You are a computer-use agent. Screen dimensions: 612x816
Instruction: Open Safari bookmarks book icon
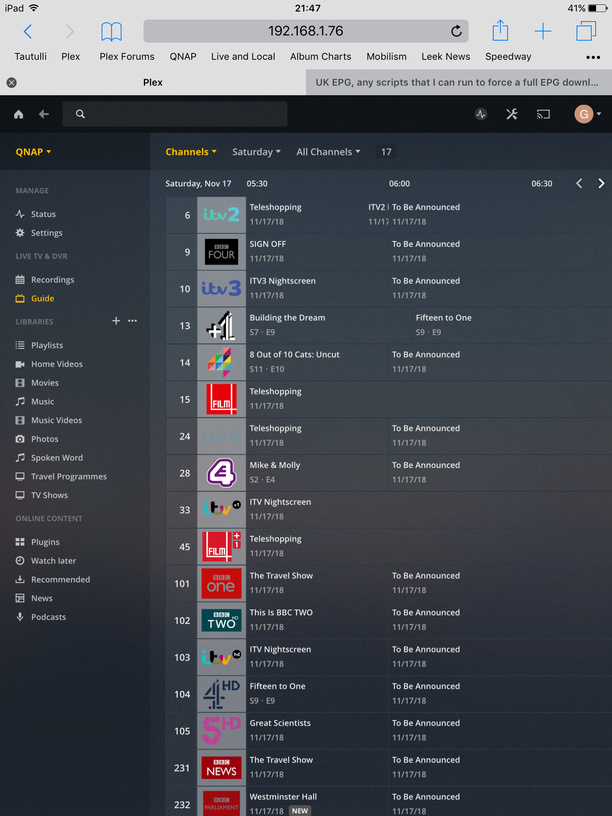tap(111, 31)
